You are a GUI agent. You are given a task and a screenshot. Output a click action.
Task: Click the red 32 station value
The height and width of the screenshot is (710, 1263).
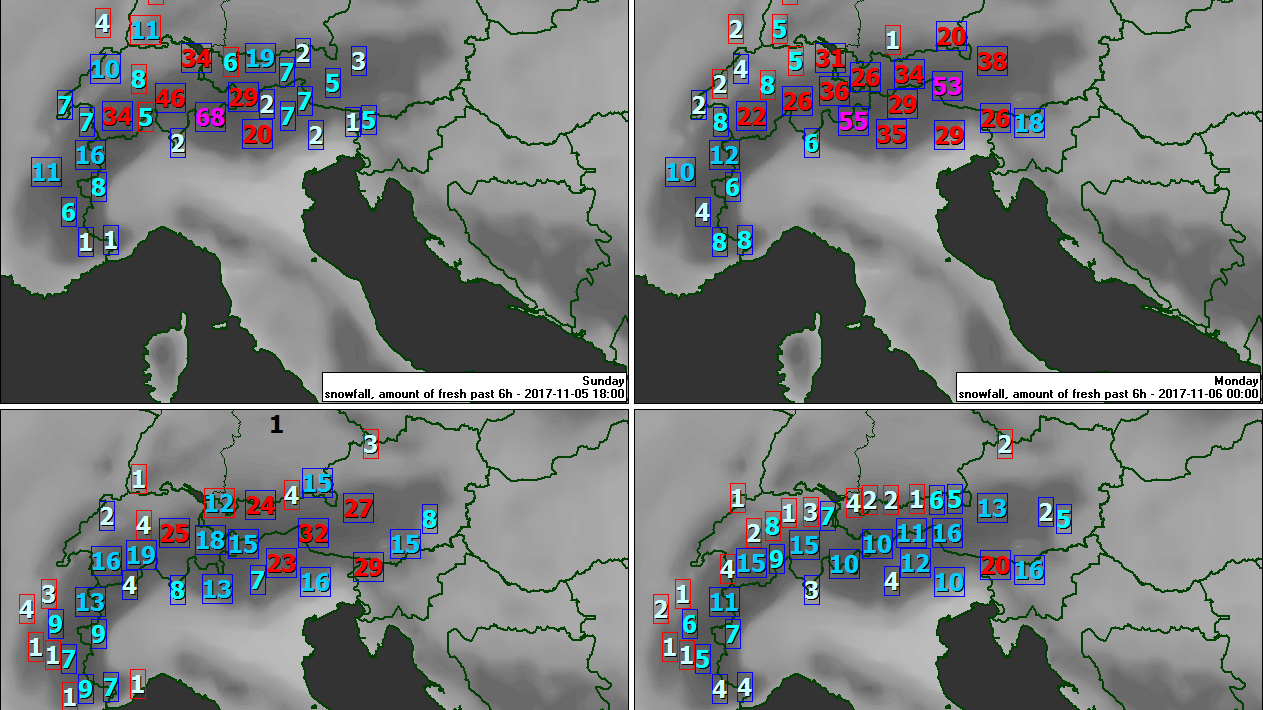[x=314, y=531]
